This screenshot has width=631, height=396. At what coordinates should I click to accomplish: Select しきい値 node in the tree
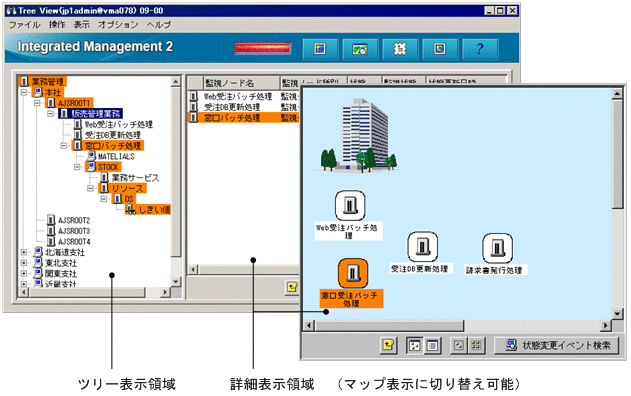148,209
